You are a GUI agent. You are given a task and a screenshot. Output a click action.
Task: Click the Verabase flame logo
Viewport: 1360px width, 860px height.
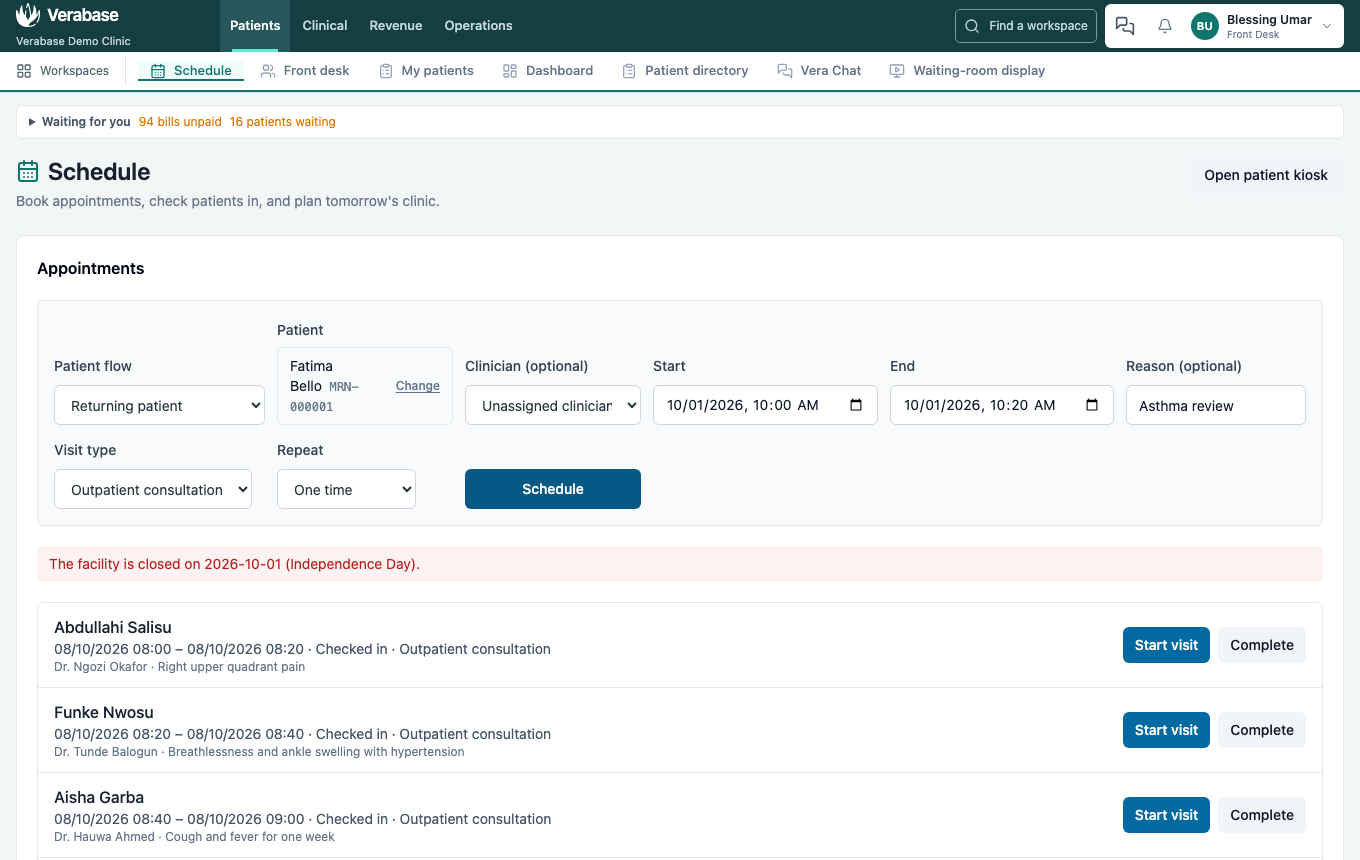(28, 15)
